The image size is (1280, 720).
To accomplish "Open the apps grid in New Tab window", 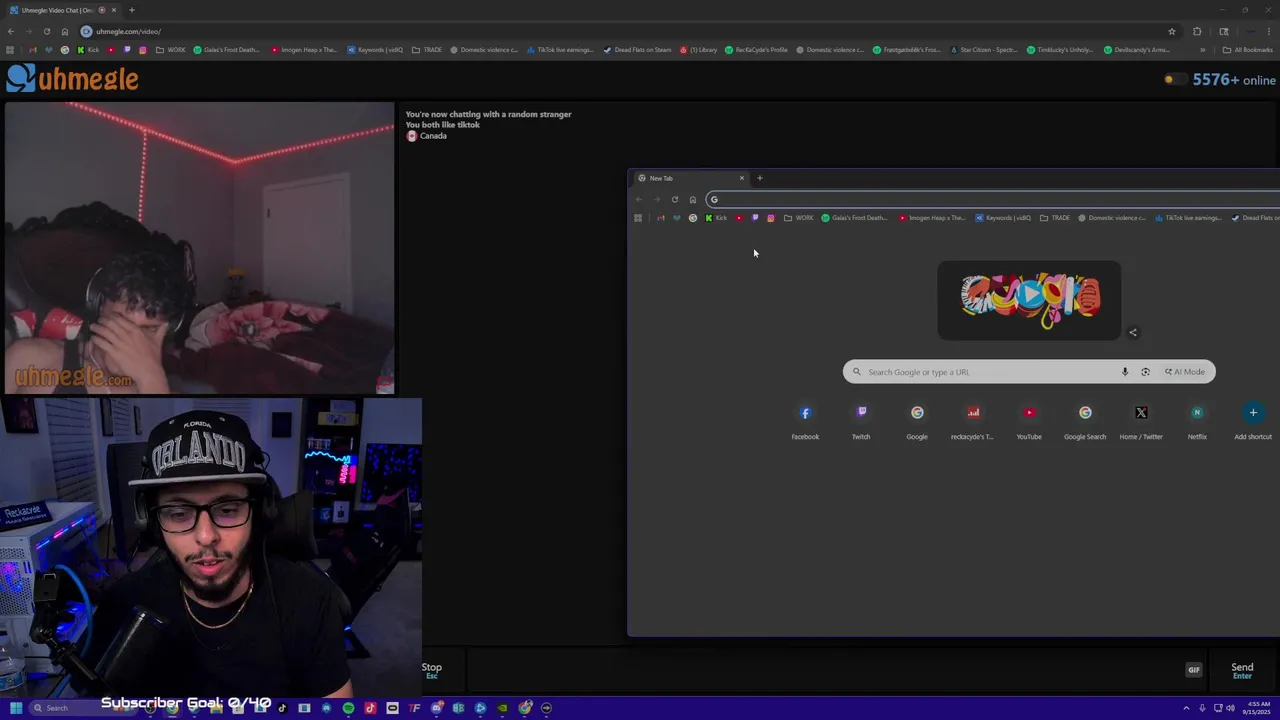I will [638, 218].
